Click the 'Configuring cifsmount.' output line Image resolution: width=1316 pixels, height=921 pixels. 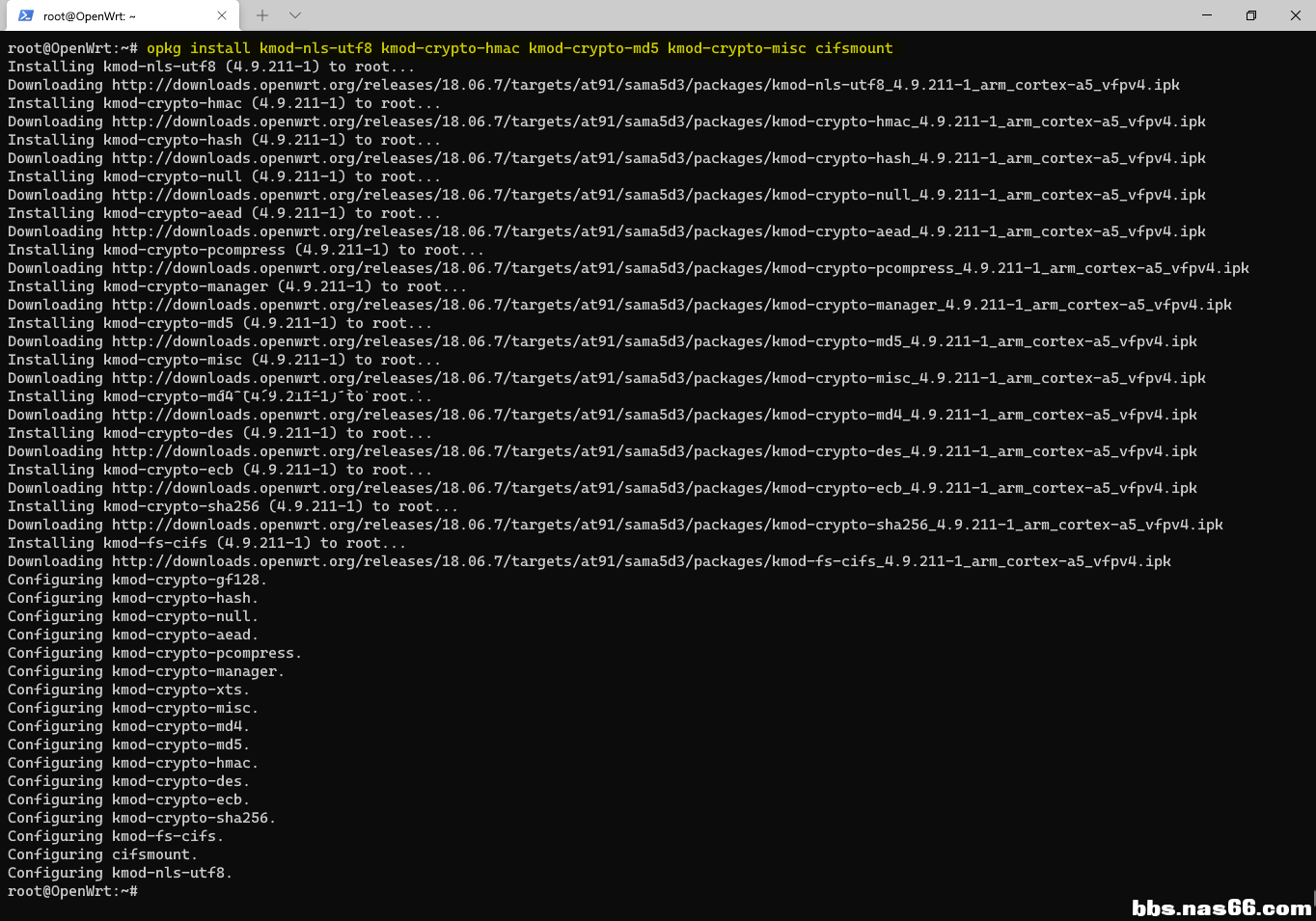102,854
